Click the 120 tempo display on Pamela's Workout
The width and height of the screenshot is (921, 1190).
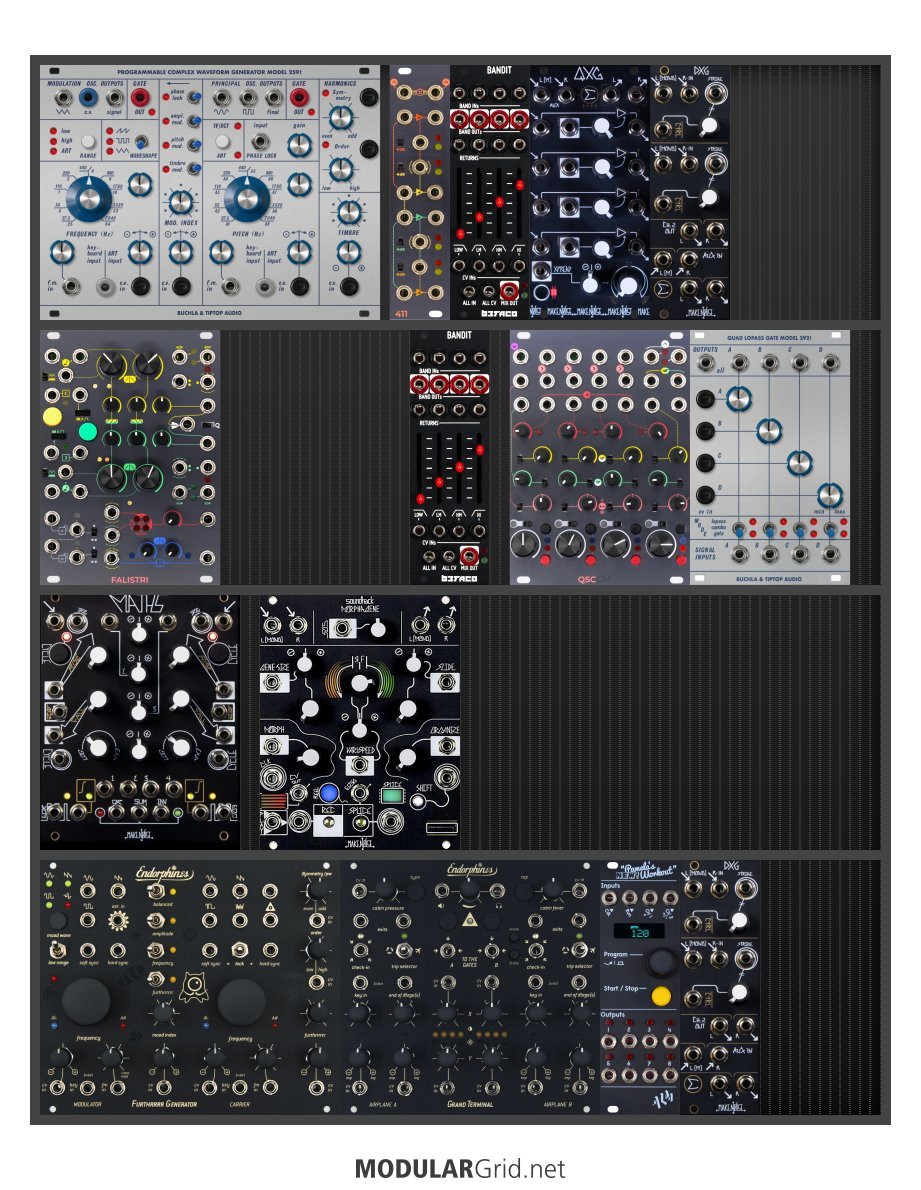(x=638, y=930)
